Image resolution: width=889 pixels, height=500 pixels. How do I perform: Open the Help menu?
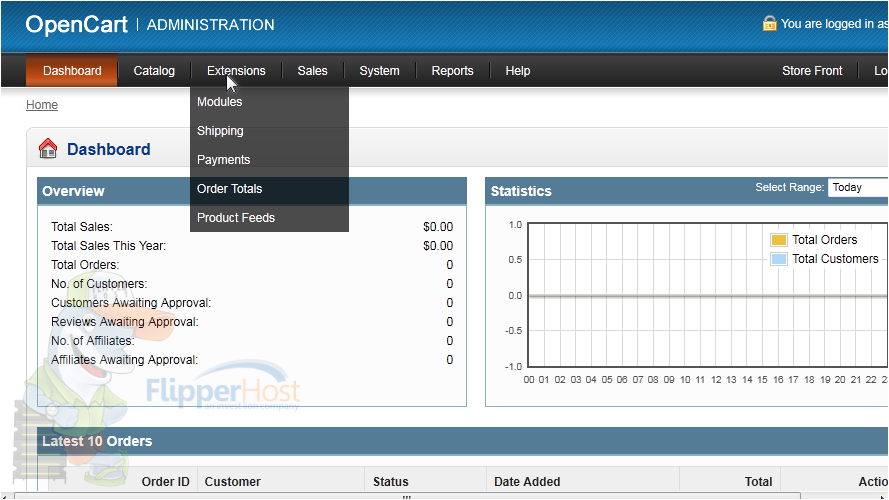(x=518, y=71)
